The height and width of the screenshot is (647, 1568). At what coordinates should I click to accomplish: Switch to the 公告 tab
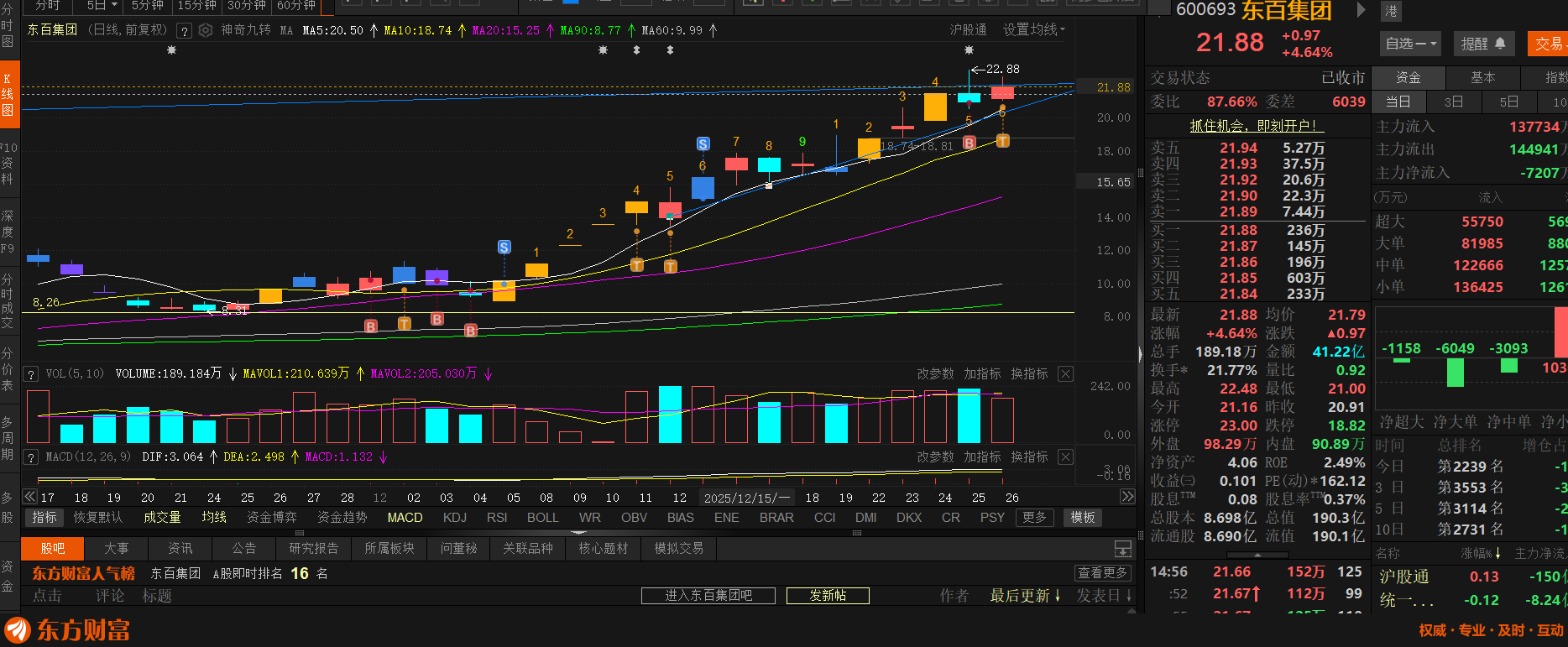click(x=243, y=549)
